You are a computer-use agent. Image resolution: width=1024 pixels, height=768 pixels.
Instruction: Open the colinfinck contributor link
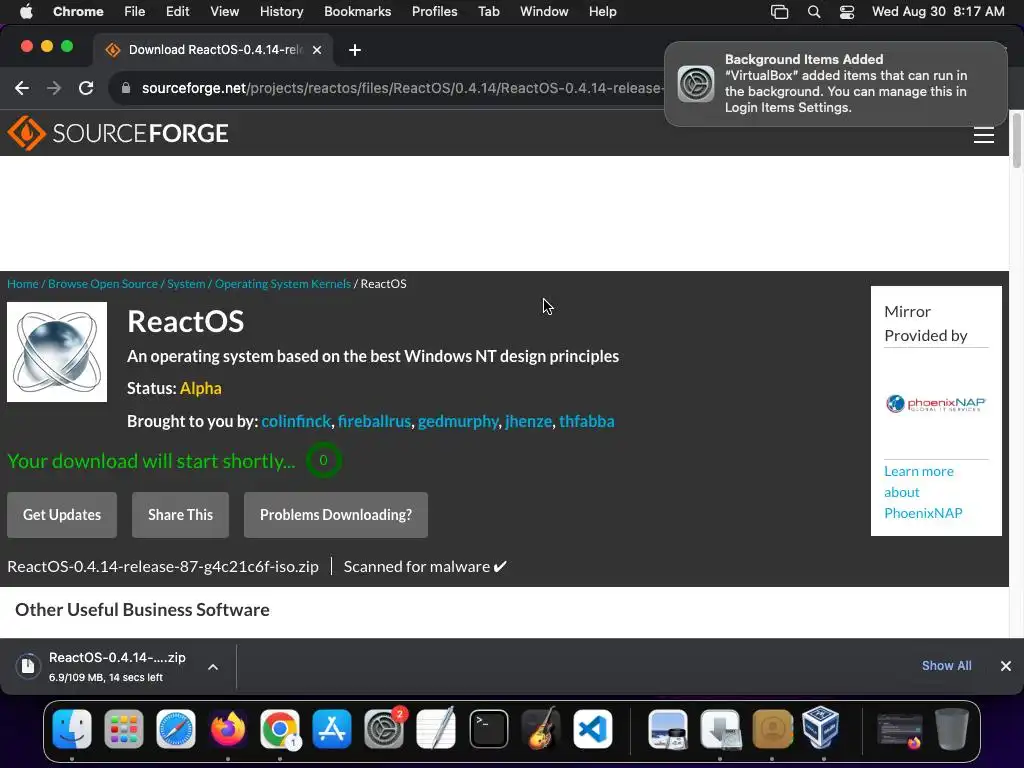[x=296, y=421]
